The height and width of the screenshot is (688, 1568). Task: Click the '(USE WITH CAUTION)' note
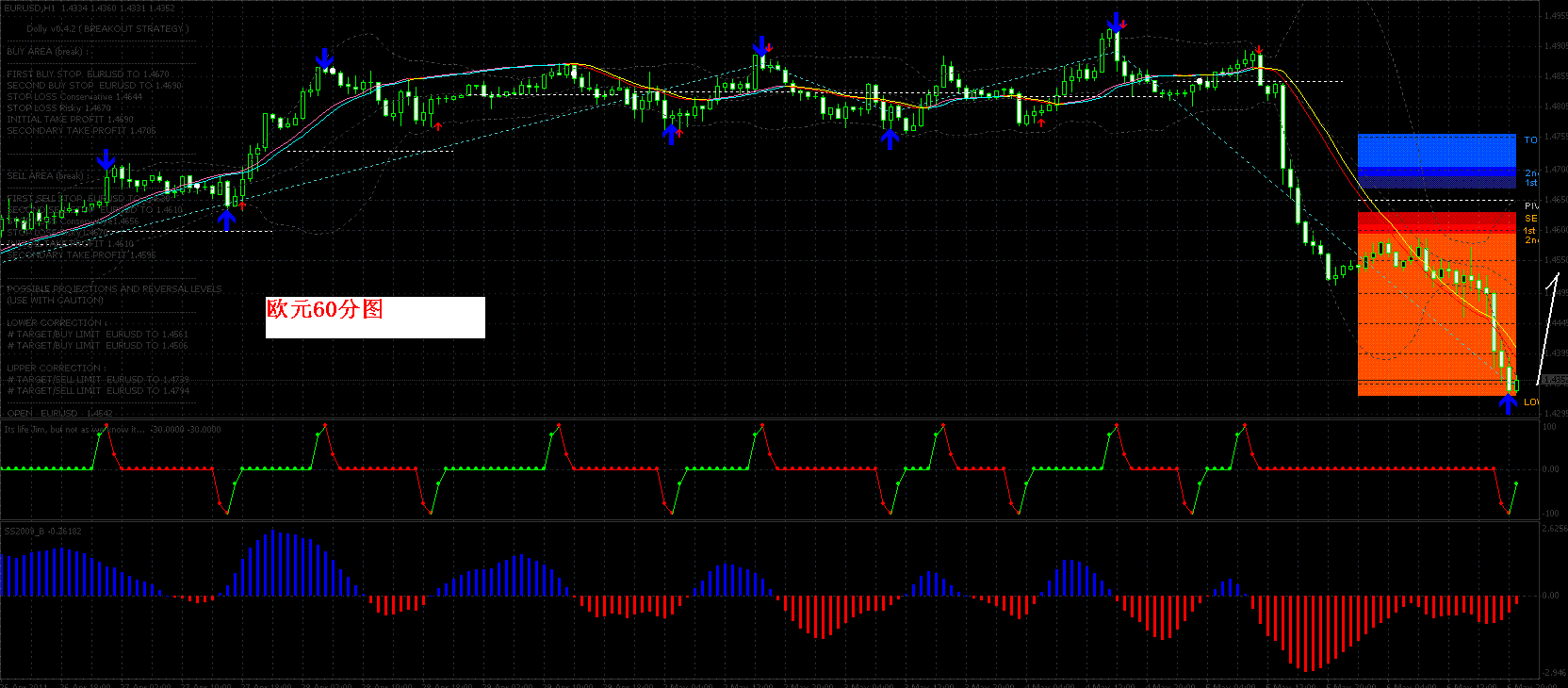tap(56, 301)
